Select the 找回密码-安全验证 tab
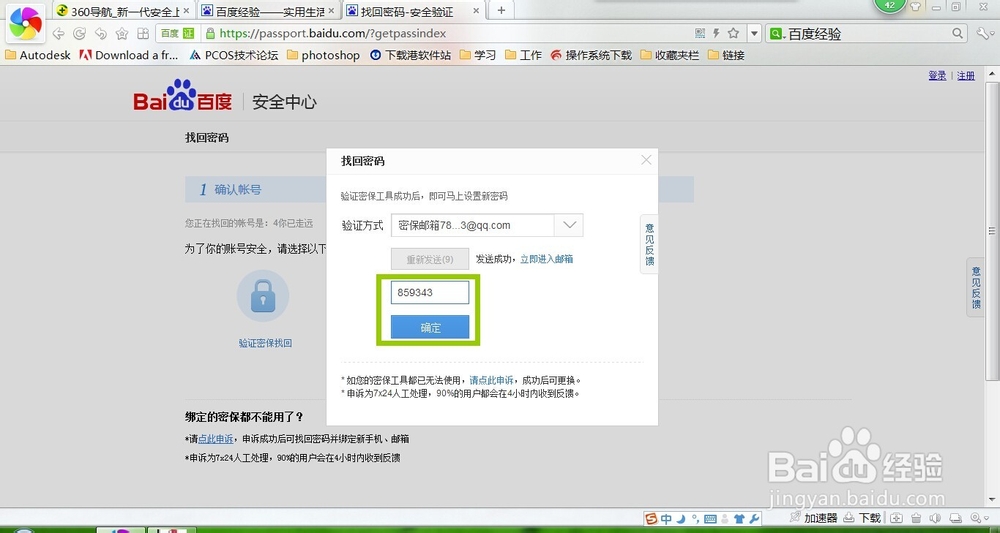Image resolution: width=1000 pixels, height=533 pixels. 415,11
